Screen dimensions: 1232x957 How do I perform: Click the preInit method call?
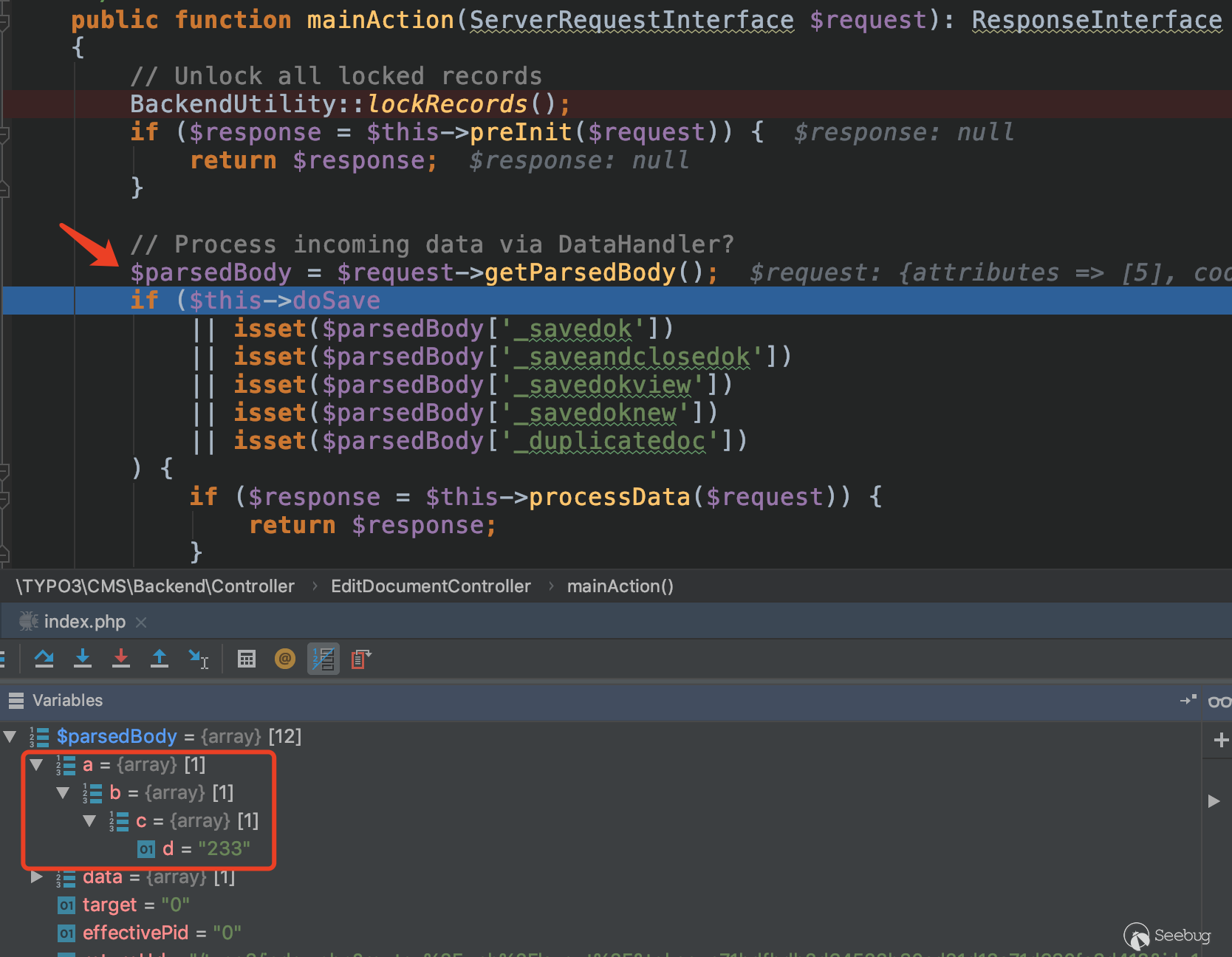click(521, 132)
